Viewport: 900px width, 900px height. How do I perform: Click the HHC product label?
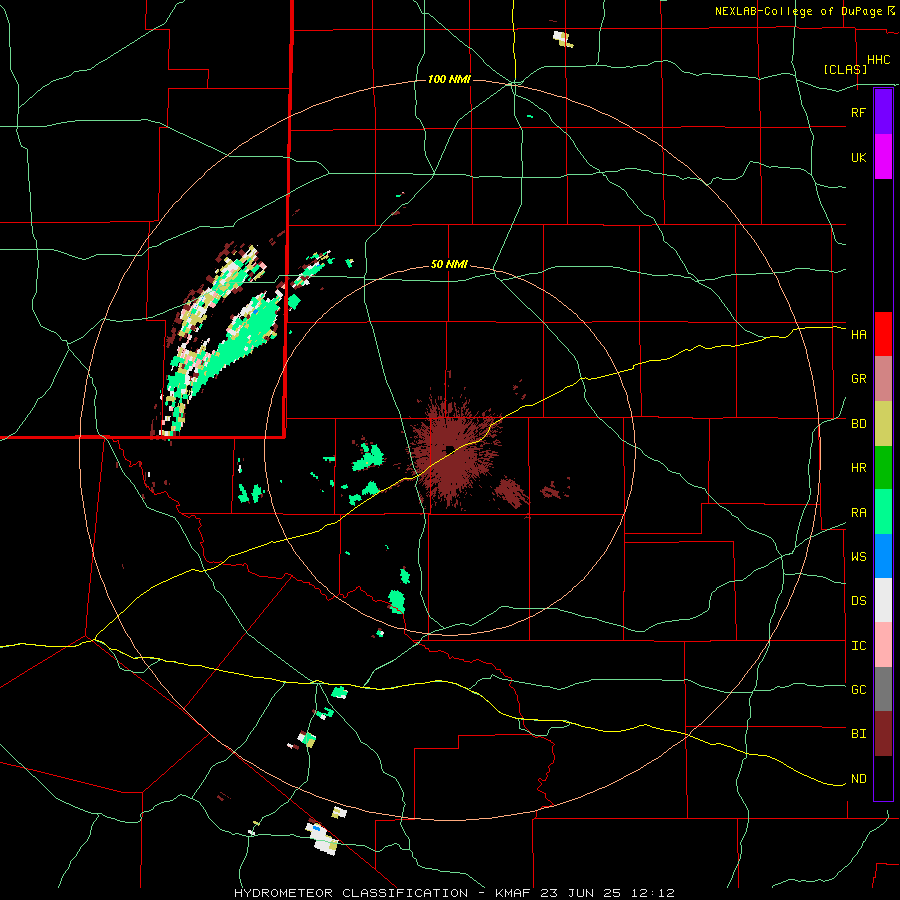tap(878, 60)
